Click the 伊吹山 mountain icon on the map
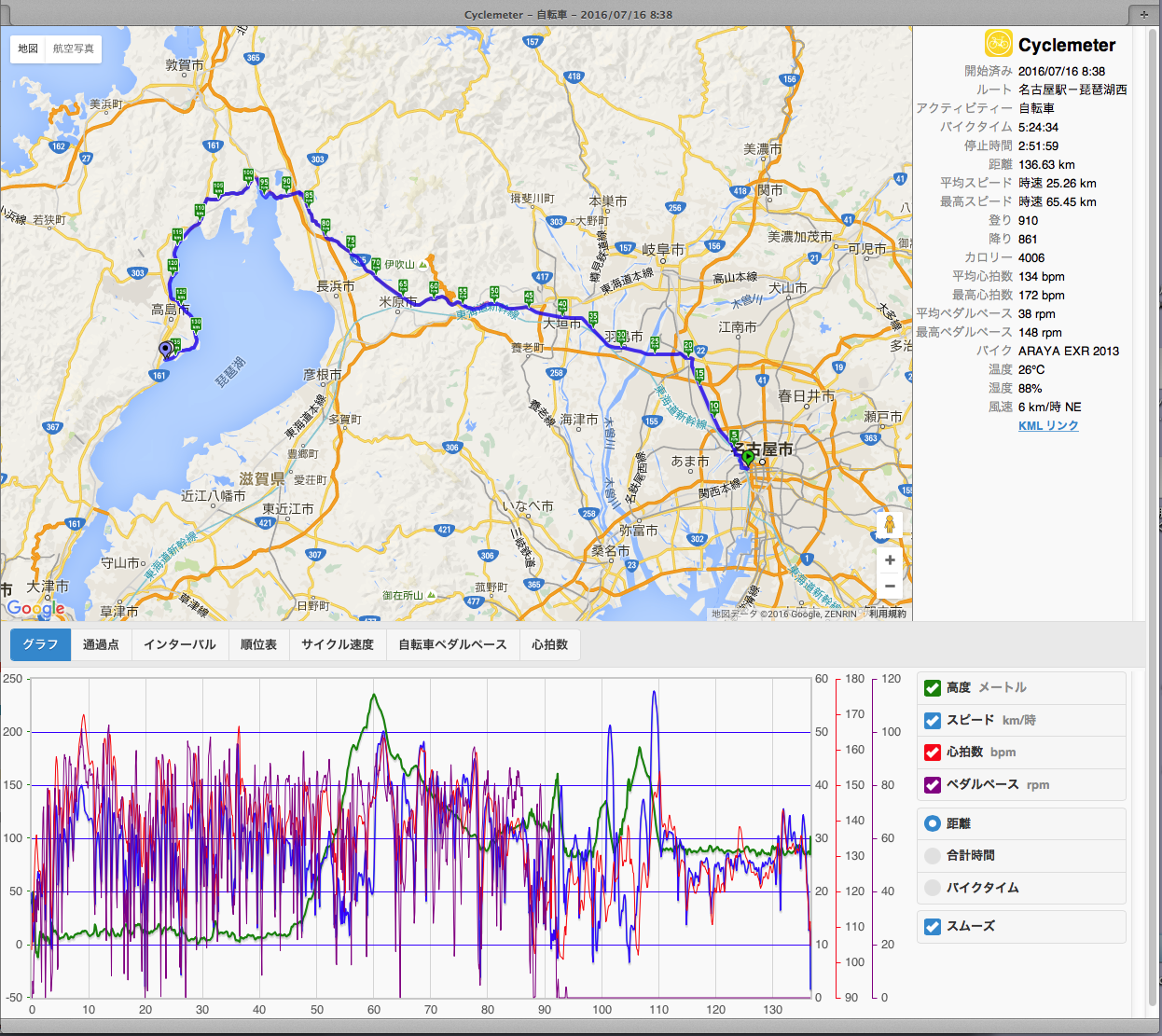 click(423, 265)
